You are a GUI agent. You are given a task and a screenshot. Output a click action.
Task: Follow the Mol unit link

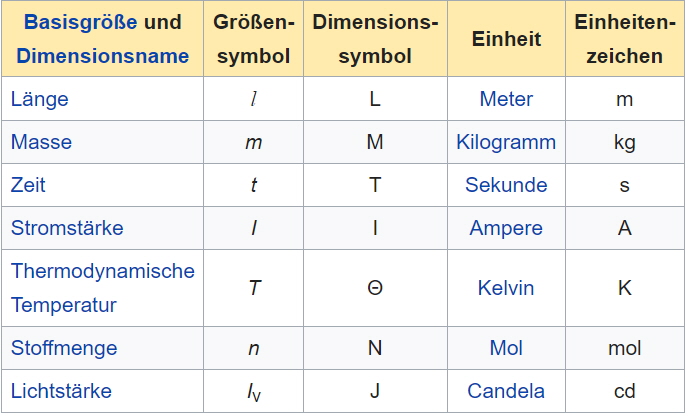506,348
